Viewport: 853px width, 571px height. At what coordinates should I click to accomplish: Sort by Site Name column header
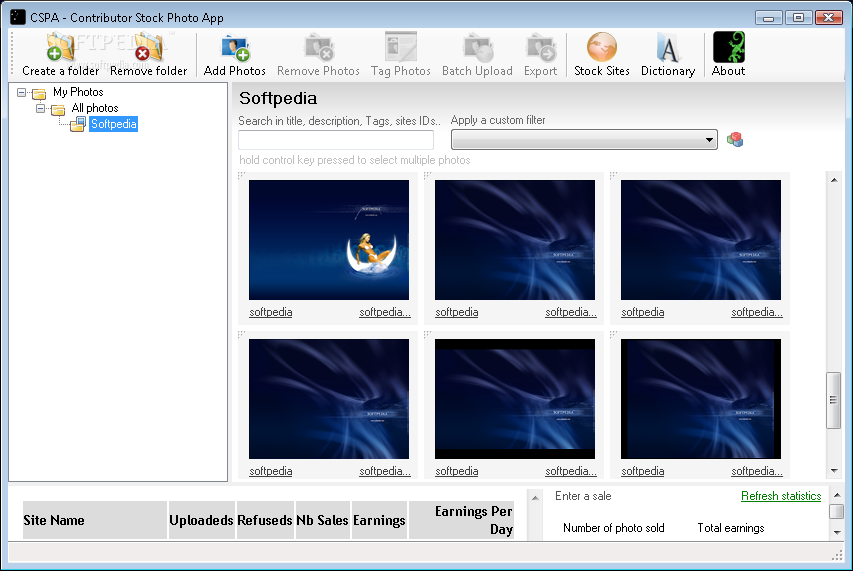[x=94, y=520]
